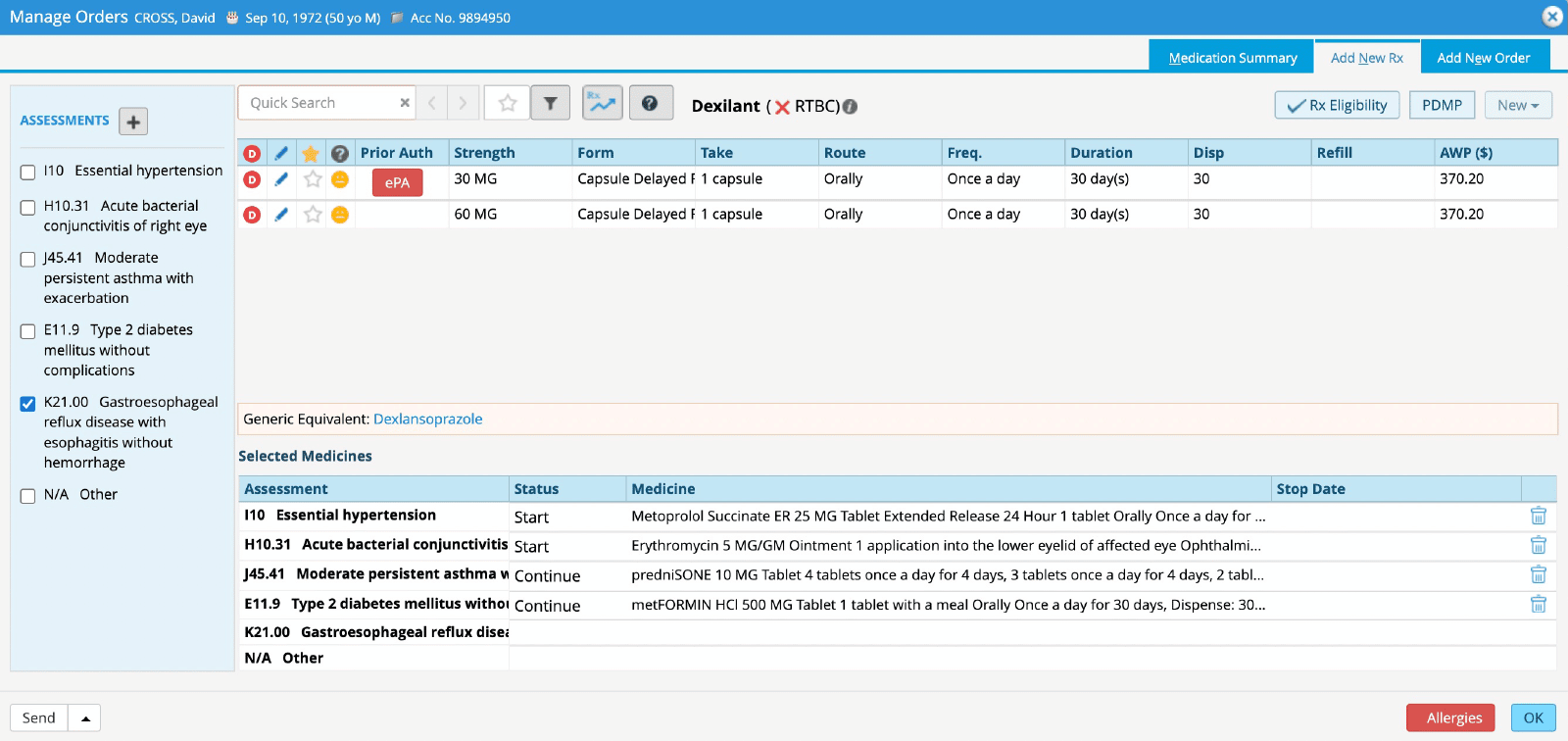Delete the Erythromycin ointment entry
The width and height of the screenshot is (1568, 741).
pos(1539,545)
